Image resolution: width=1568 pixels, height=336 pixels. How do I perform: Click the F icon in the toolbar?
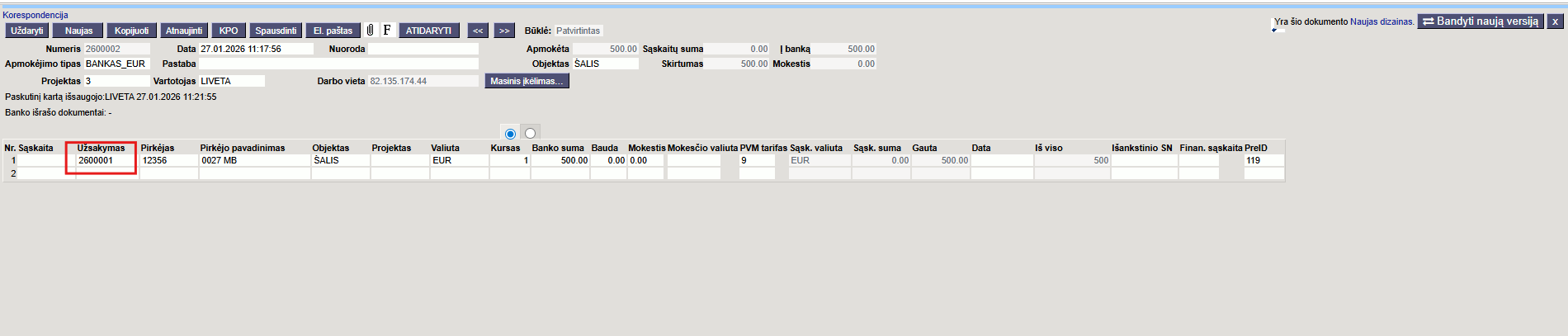pyautogui.click(x=386, y=31)
